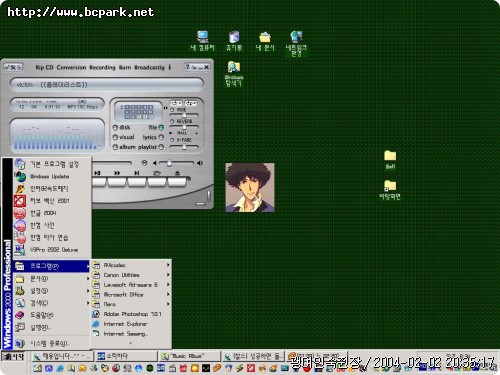Click the loud speaker icon right of volume
The height and width of the screenshot is (375, 500).
(200, 163)
